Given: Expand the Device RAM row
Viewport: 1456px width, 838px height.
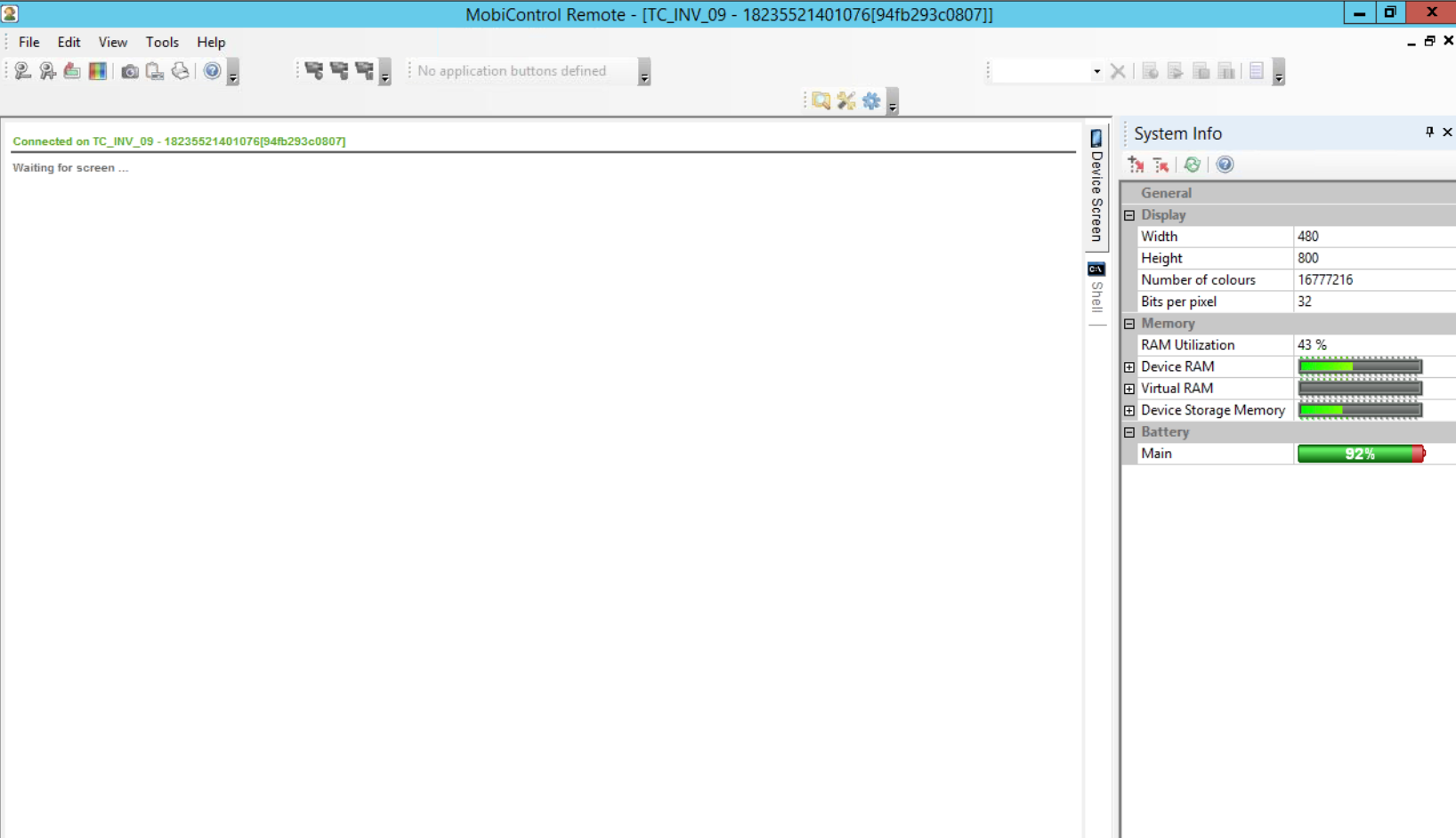Looking at the screenshot, I should [x=1129, y=367].
